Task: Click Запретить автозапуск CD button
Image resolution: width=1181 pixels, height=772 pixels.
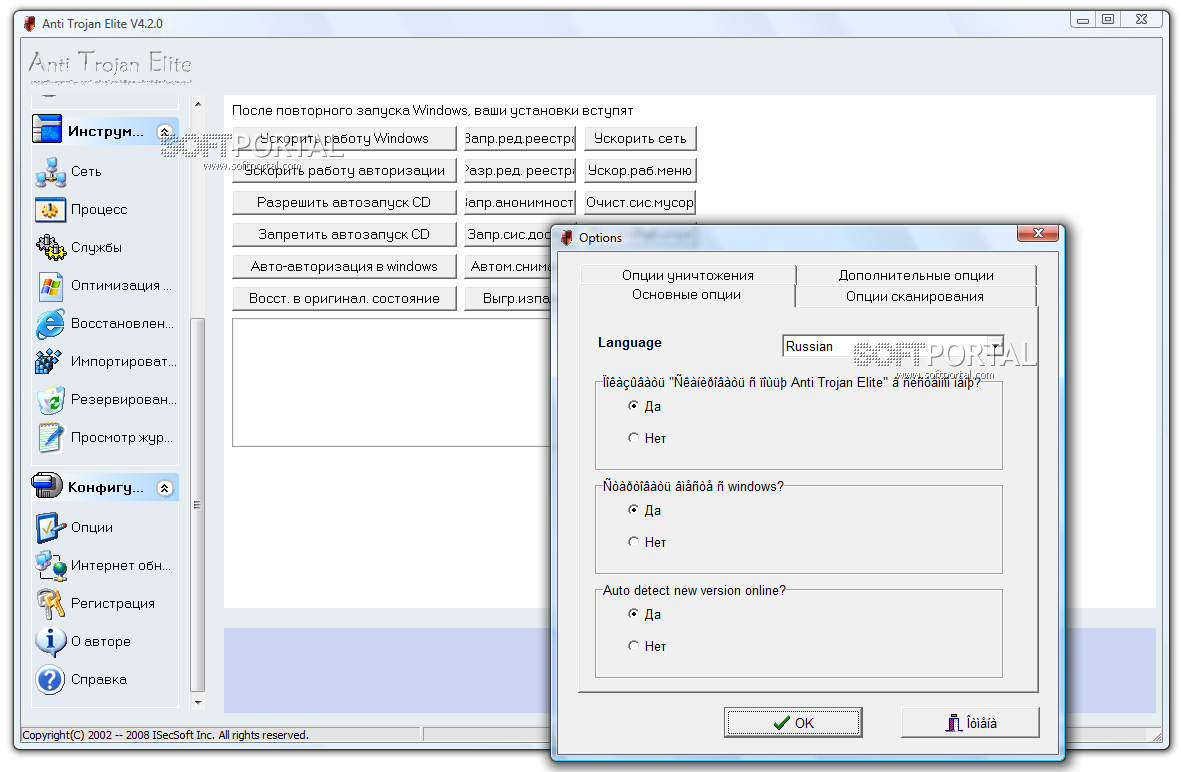Action: coord(343,234)
